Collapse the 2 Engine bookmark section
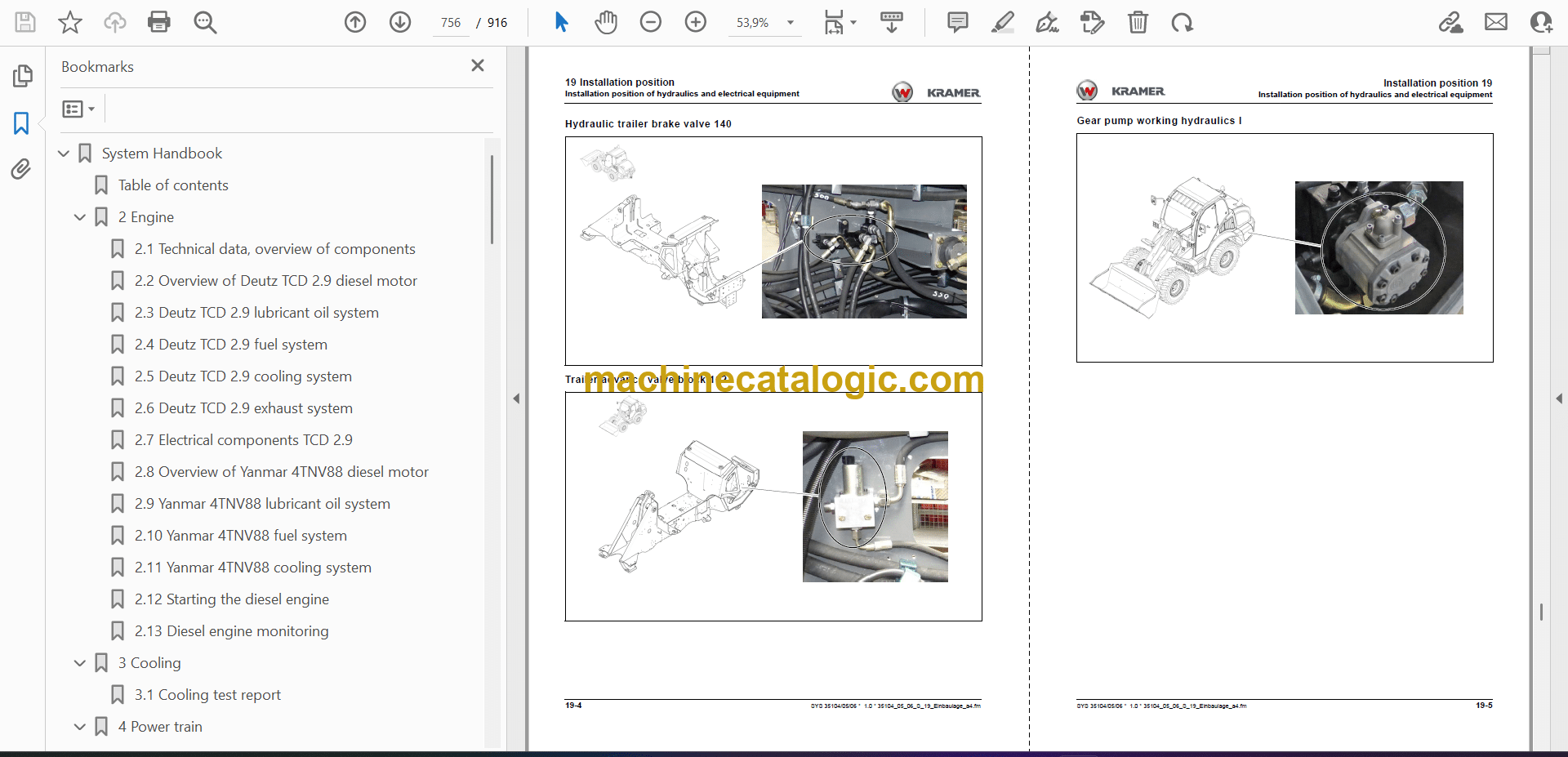This screenshot has height=757, width=1568. coord(80,217)
